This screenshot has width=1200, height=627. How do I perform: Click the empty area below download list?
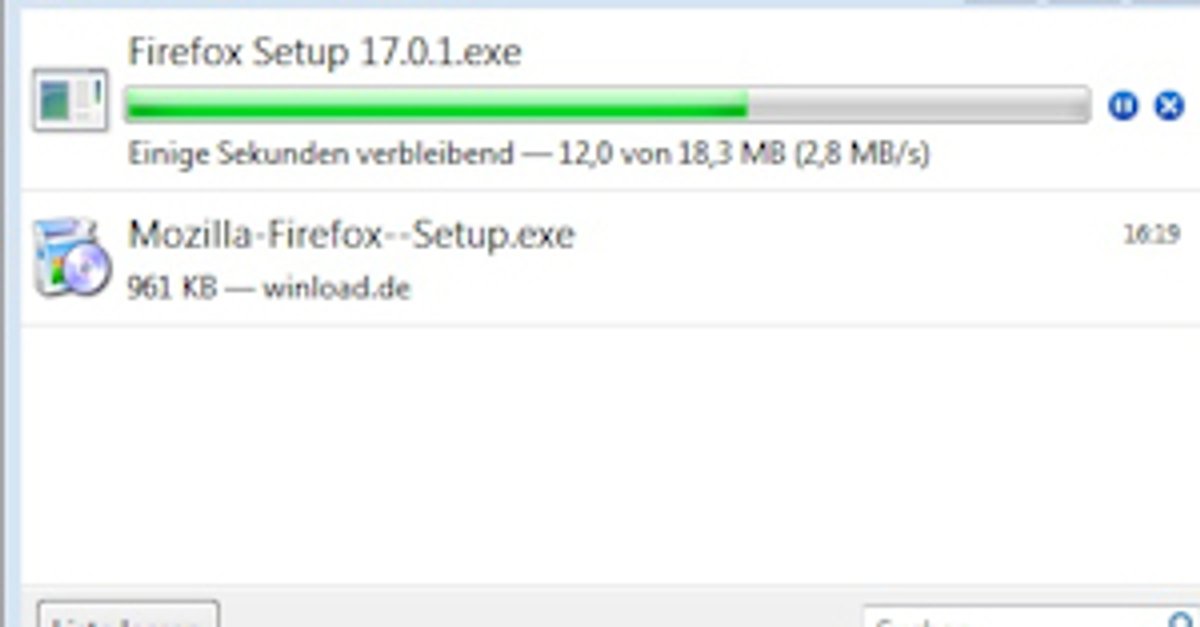[610, 455]
